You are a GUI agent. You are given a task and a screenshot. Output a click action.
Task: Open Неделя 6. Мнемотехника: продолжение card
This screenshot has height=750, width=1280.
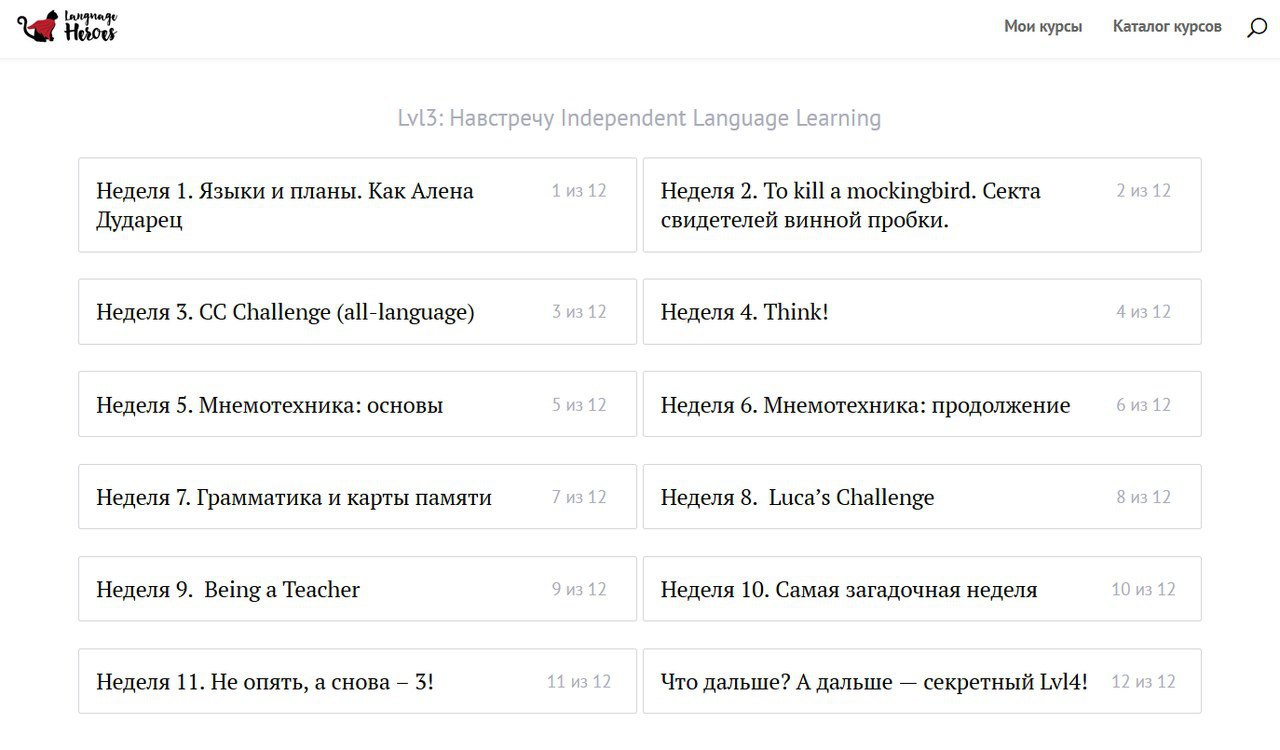(x=922, y=405)
